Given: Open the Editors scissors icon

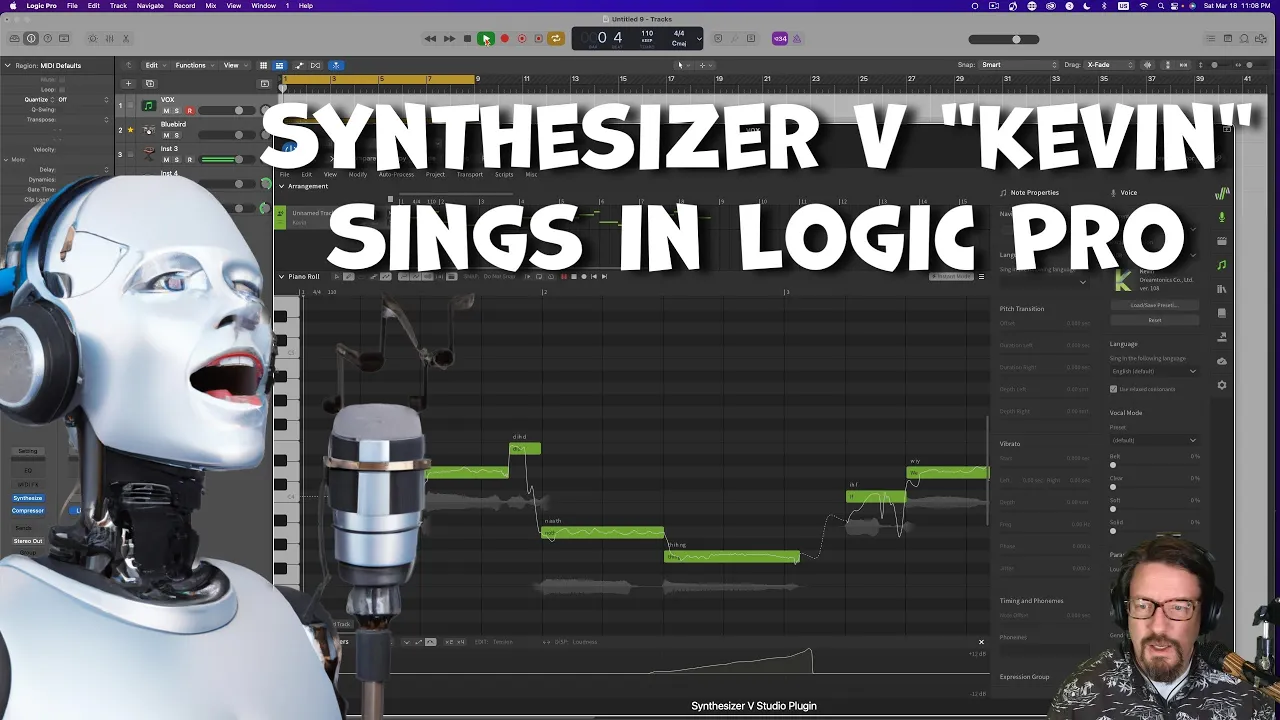Looking at the screenshot, I should pos(126,39).
